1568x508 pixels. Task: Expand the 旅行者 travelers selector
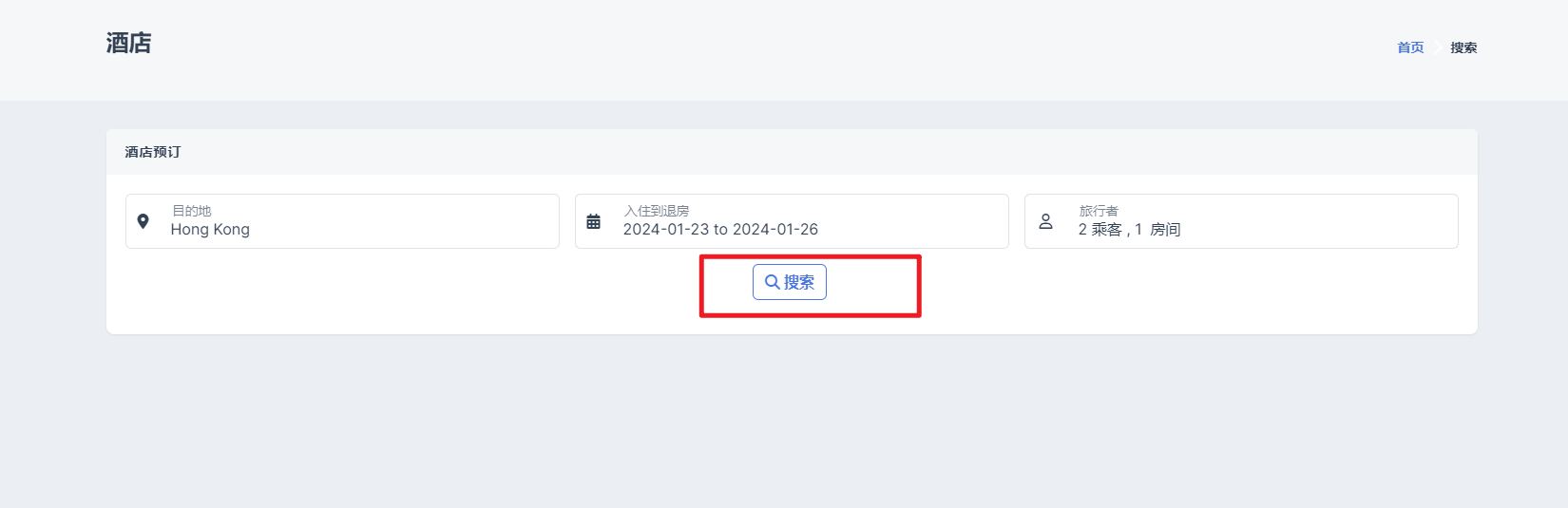click(x=1241, y=221)
